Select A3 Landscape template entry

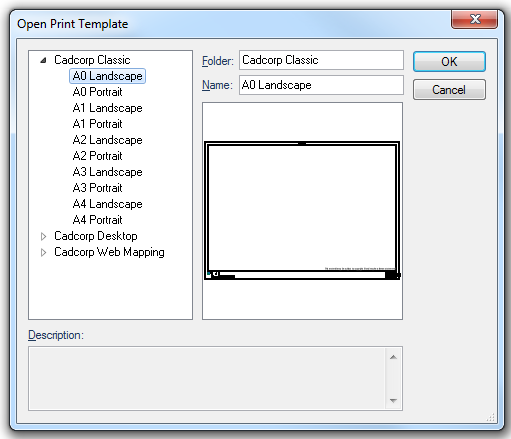tap(107, 172)
